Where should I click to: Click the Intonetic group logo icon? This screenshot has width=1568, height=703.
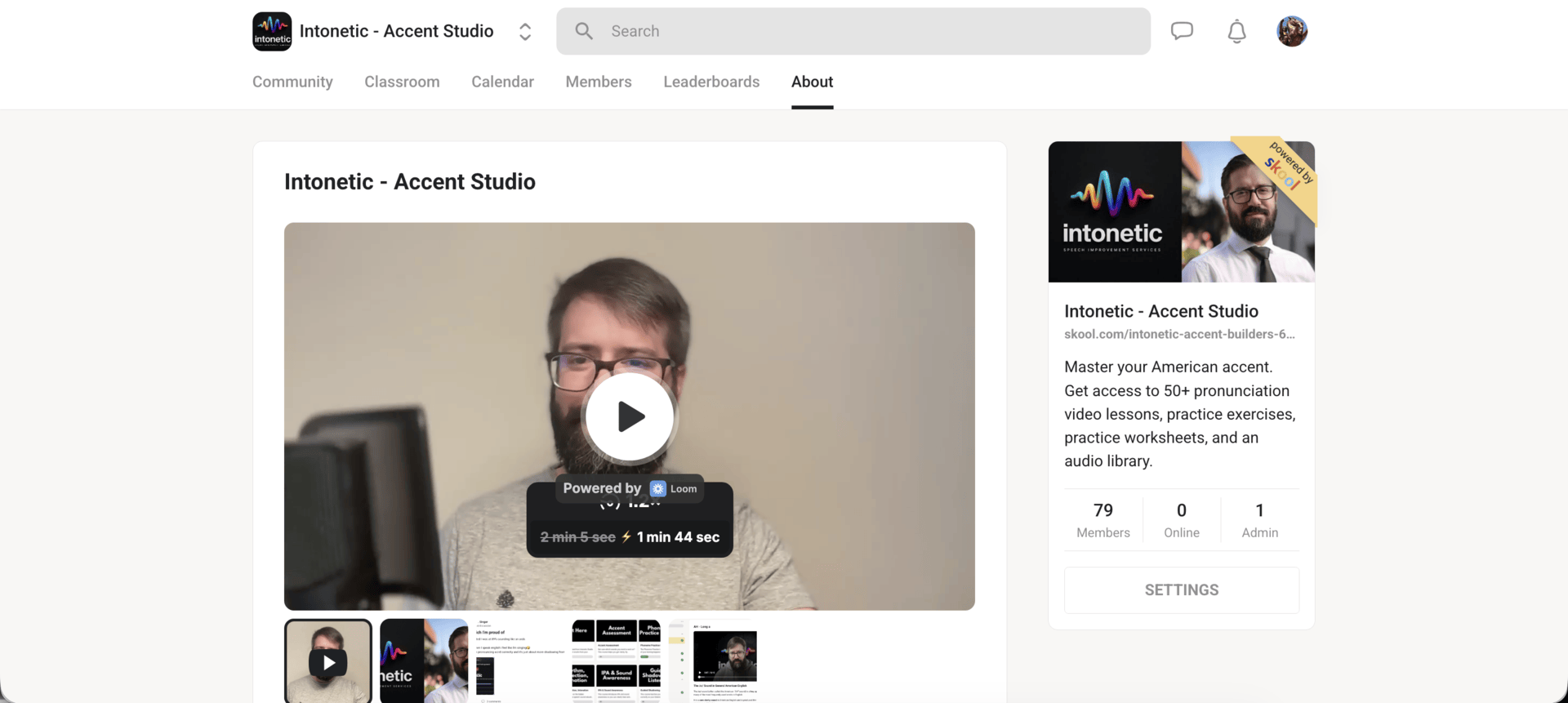[x=272, y=31]
